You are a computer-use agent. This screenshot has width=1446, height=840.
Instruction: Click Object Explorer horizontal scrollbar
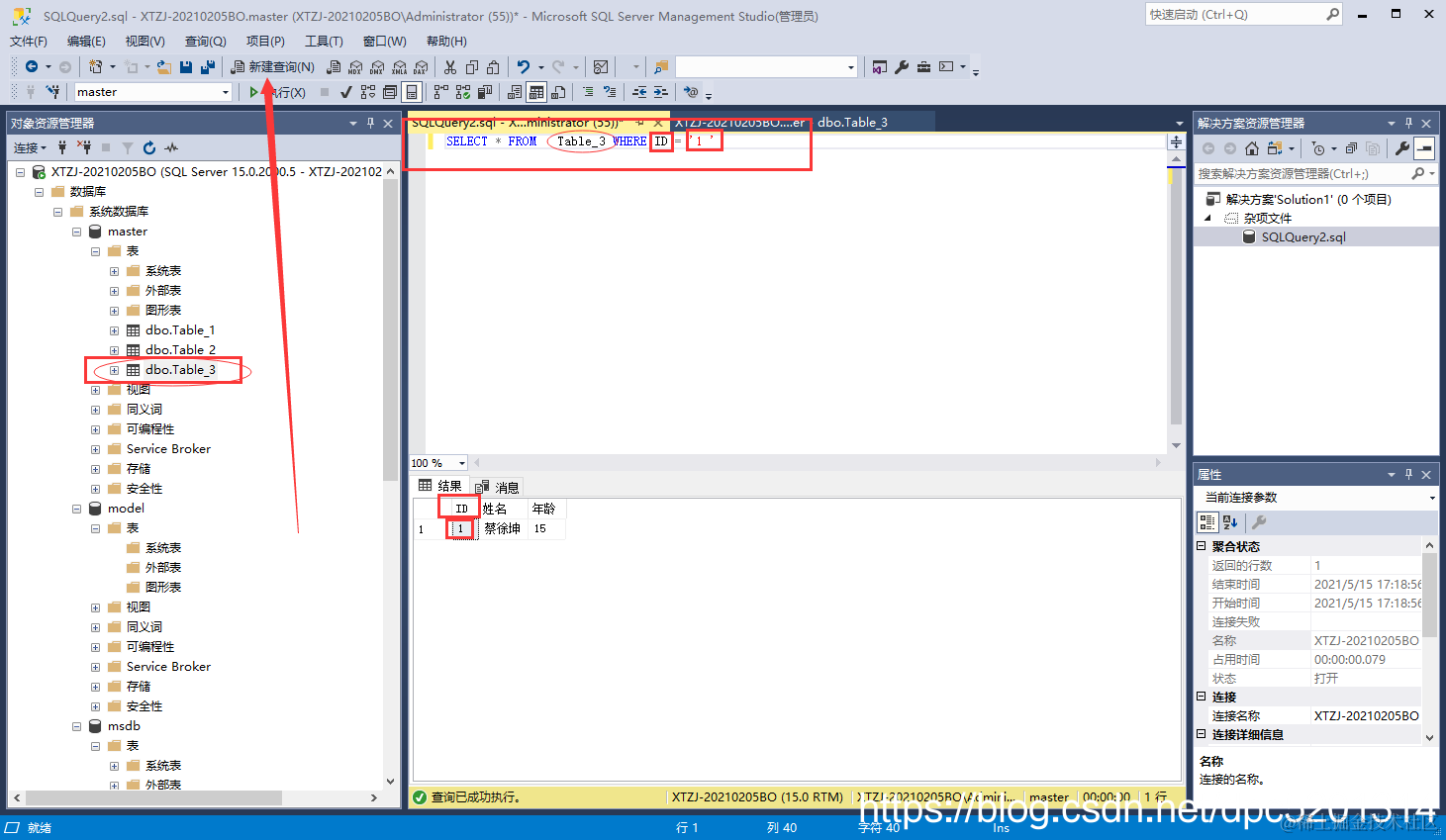(x=154, y=797)
